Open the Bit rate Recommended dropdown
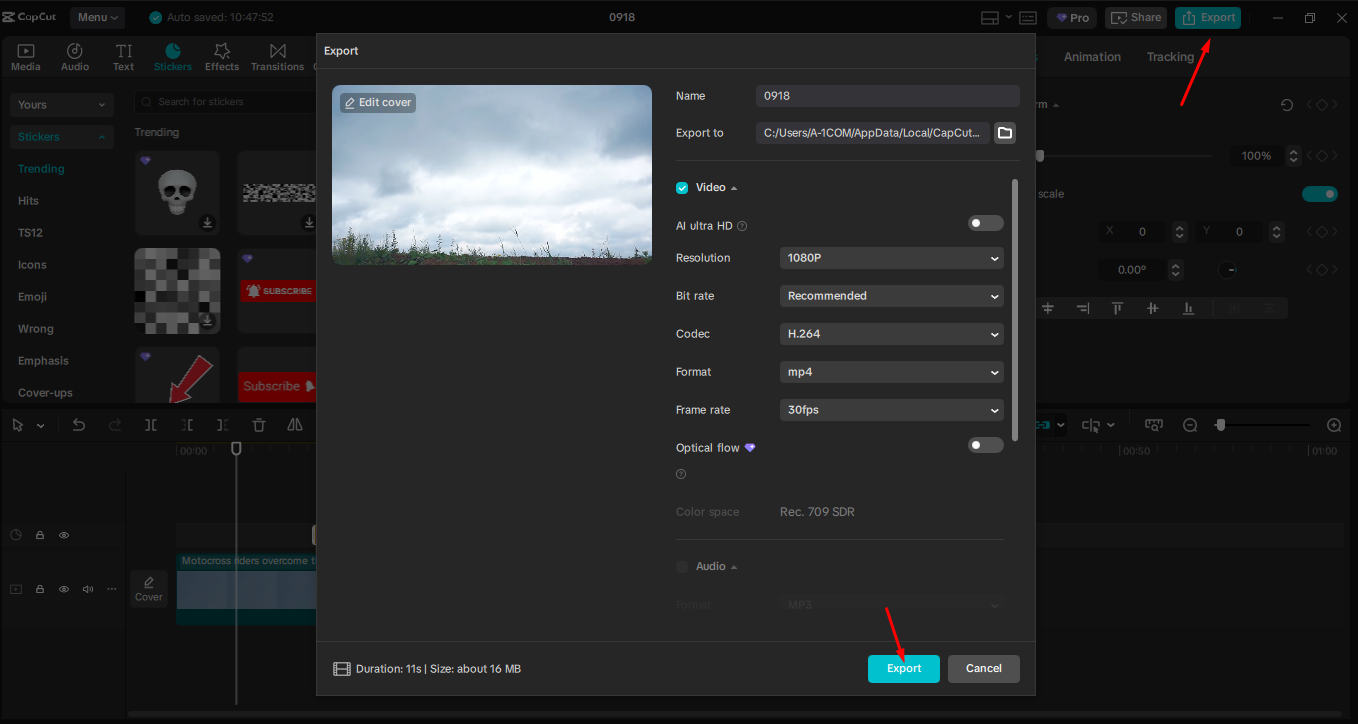Viewport: 1358px width, 724px height. click(892, 296)
